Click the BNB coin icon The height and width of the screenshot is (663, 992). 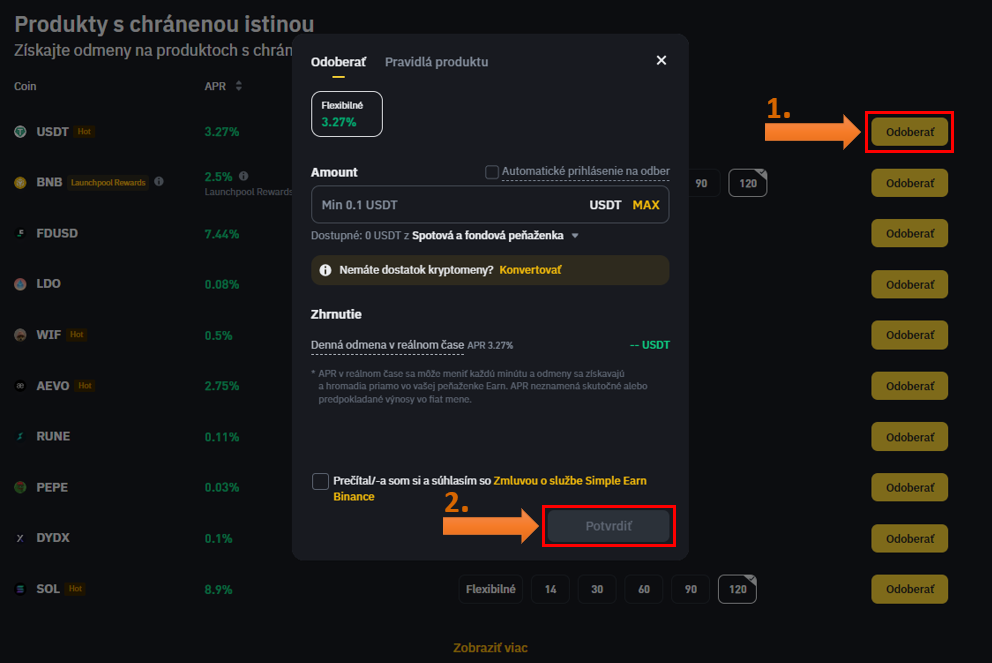(x=20, y=182)
